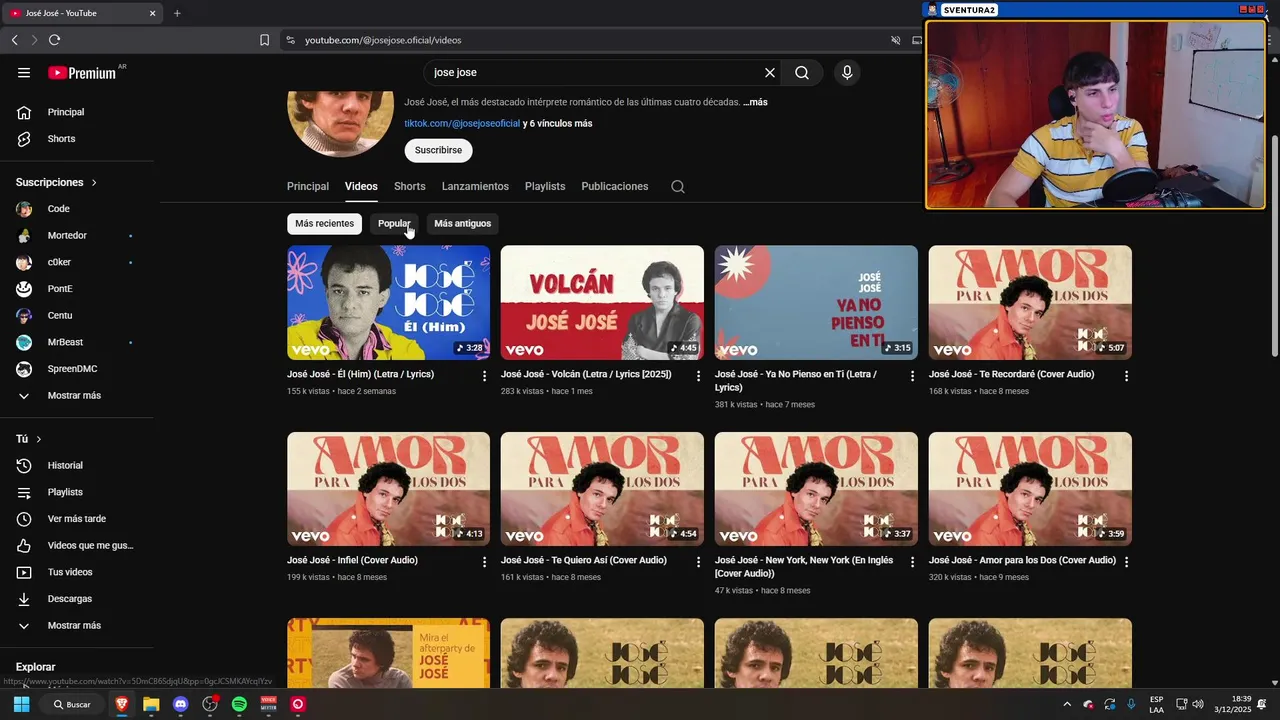Open Windows Start menu

point(21,704)
